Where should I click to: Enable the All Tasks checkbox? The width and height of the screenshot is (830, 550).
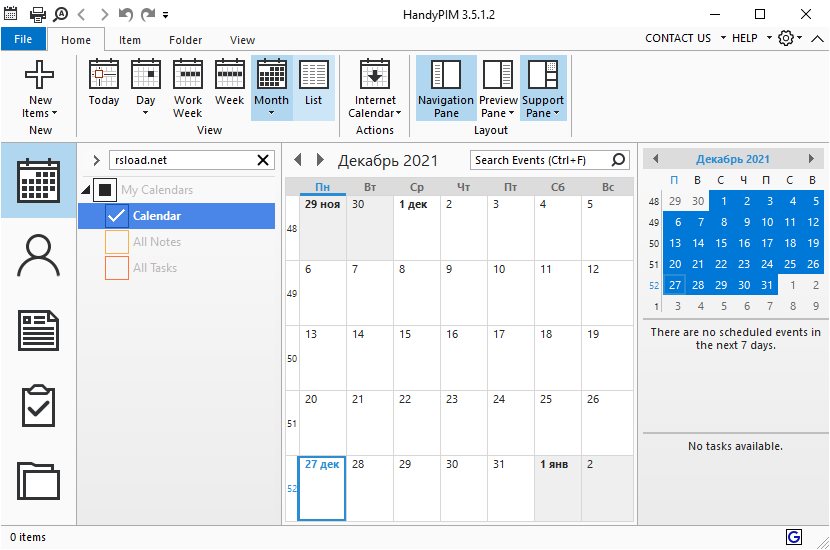(117, 268)
